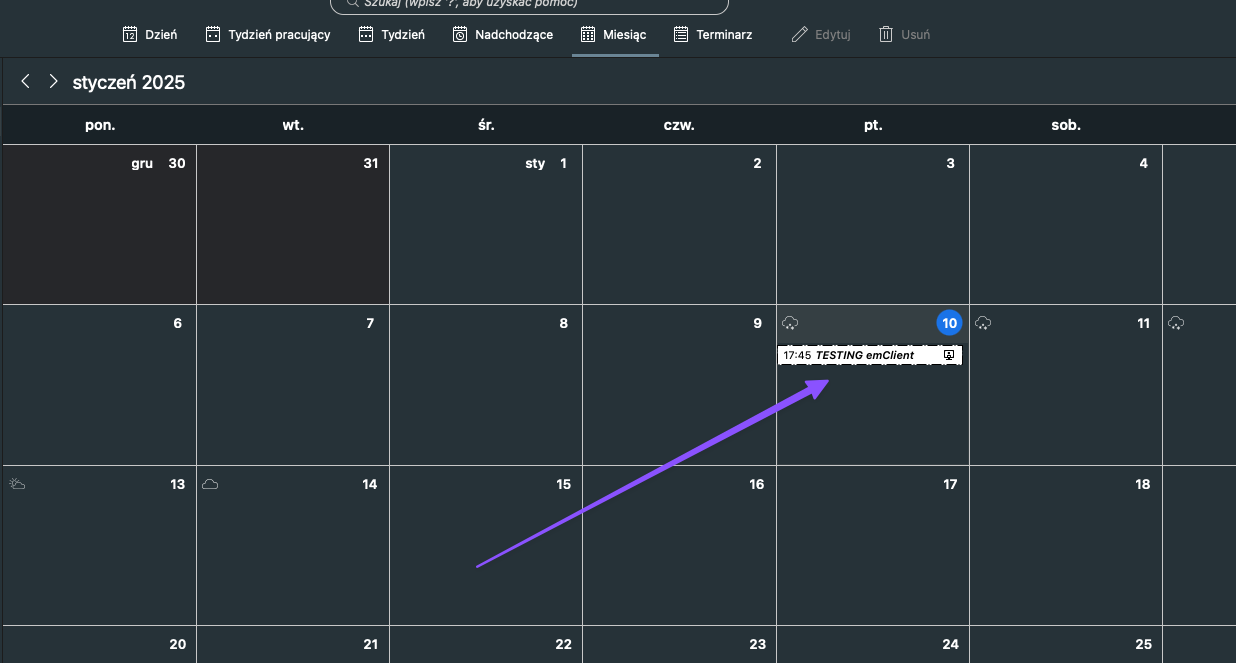Select the day cell for January 6
The height and width of the screenshot is (663, 1236).
pos(99,385)
